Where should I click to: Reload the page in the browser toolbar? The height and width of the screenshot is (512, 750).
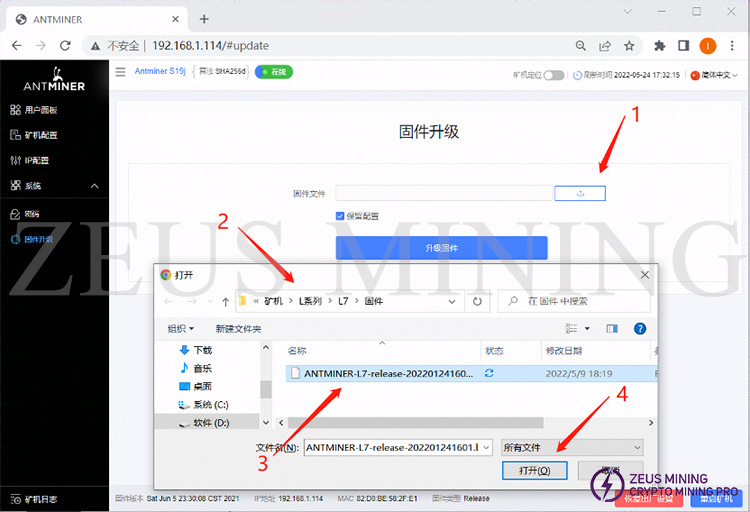pos(65,45)
